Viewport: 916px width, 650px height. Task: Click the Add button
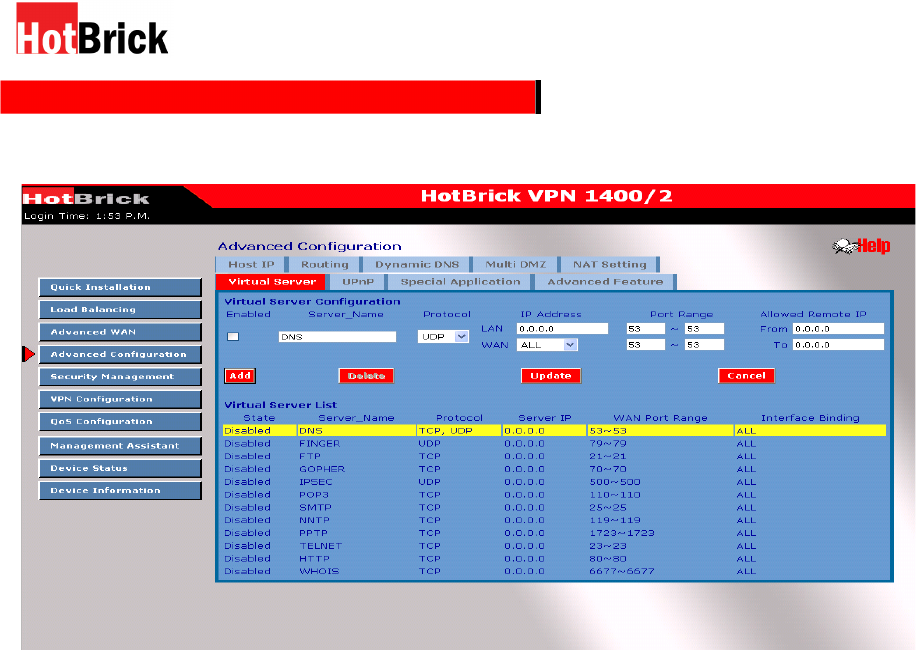click(240, 376)
